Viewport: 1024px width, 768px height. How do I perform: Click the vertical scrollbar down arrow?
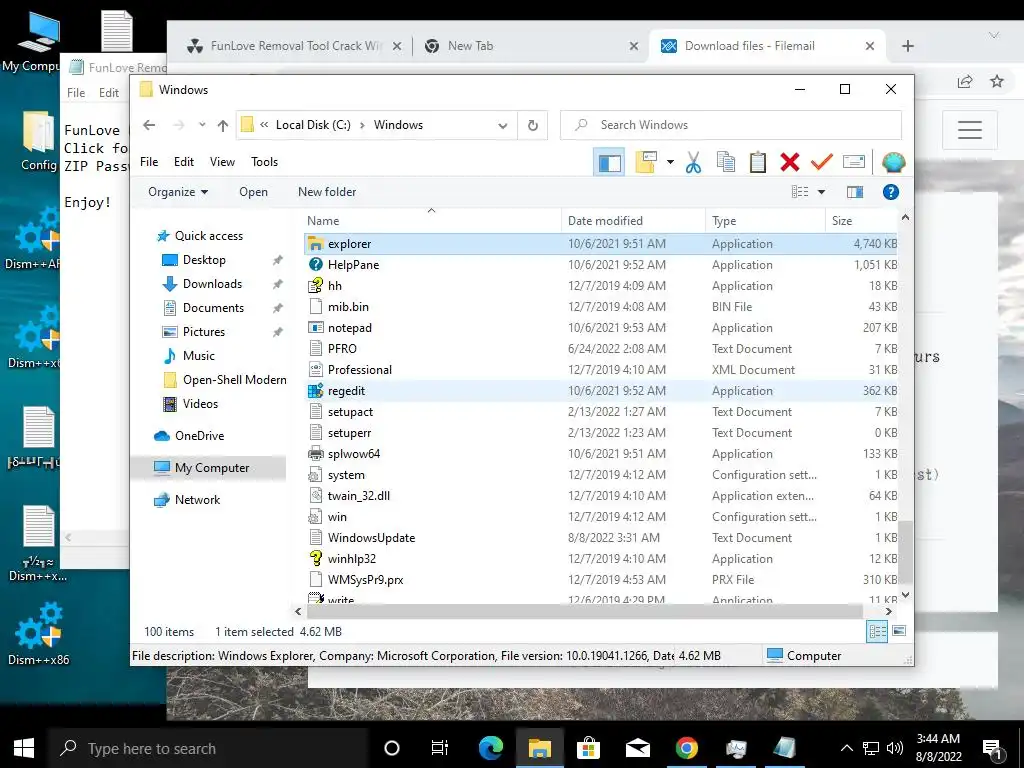[x=905, y=595]
